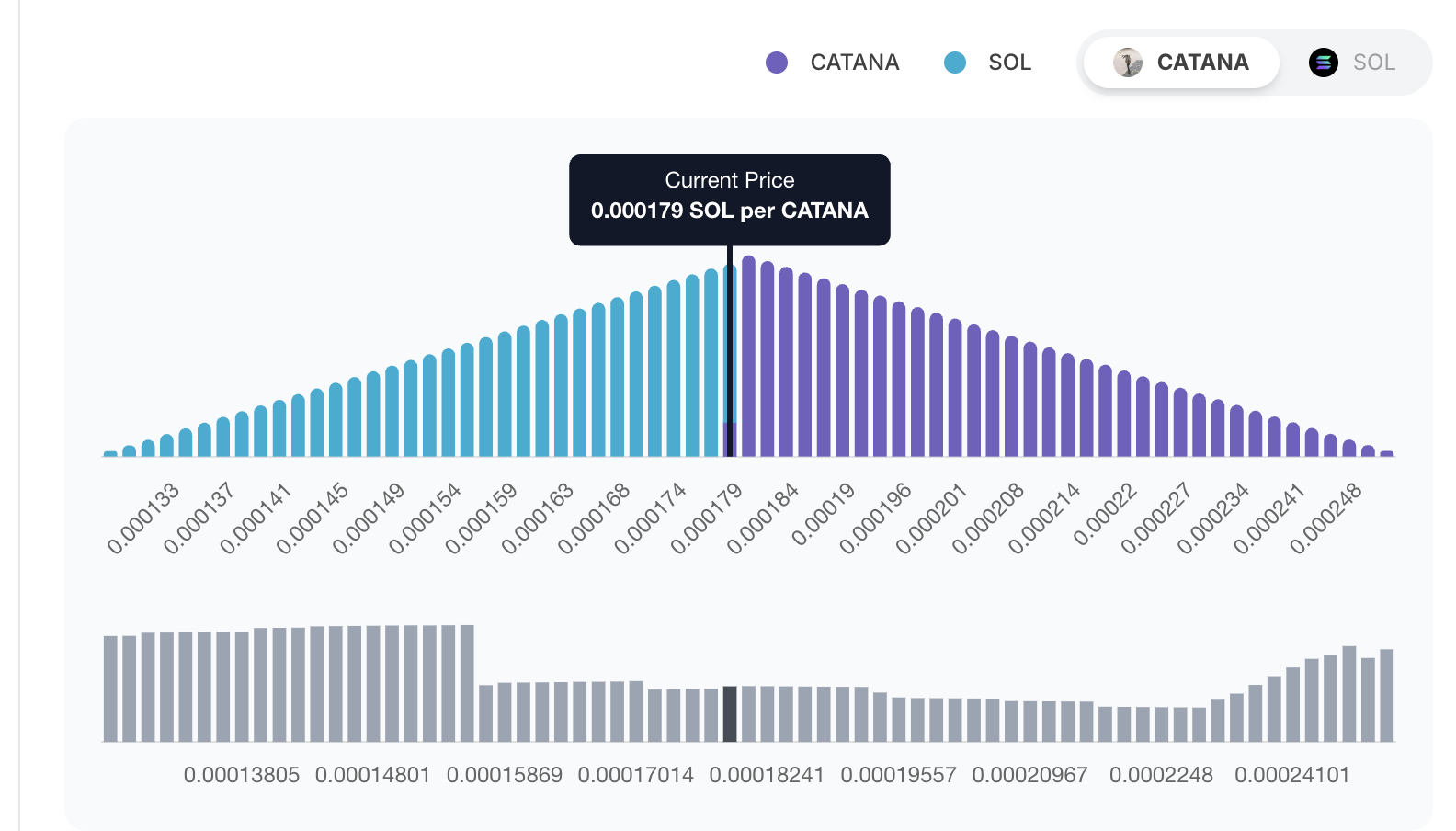Click the rightmost gray histogram bar
Screen dimensions: 1456x831
1387,695
